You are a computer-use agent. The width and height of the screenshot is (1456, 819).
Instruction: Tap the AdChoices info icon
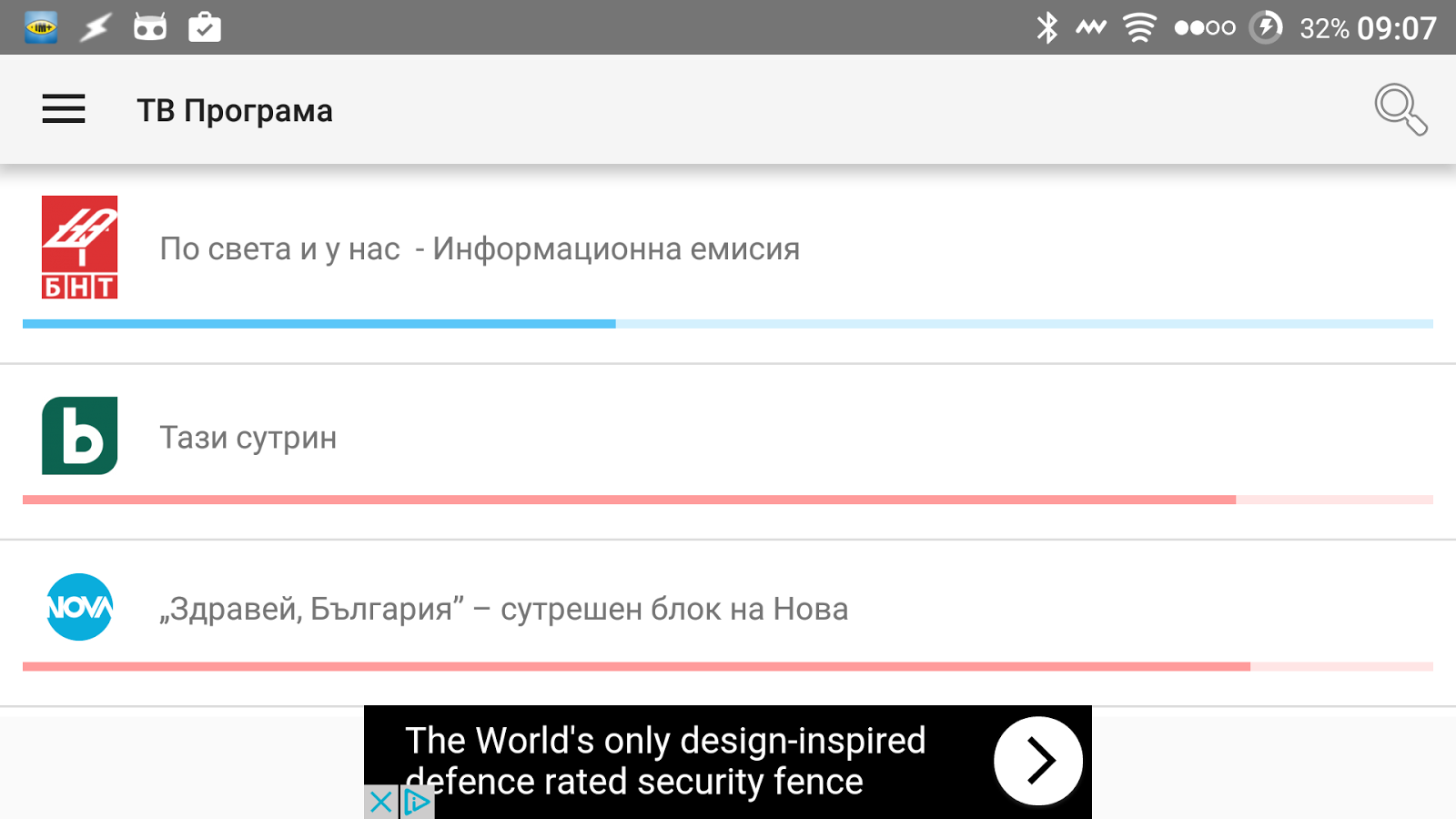click(417, 802)
